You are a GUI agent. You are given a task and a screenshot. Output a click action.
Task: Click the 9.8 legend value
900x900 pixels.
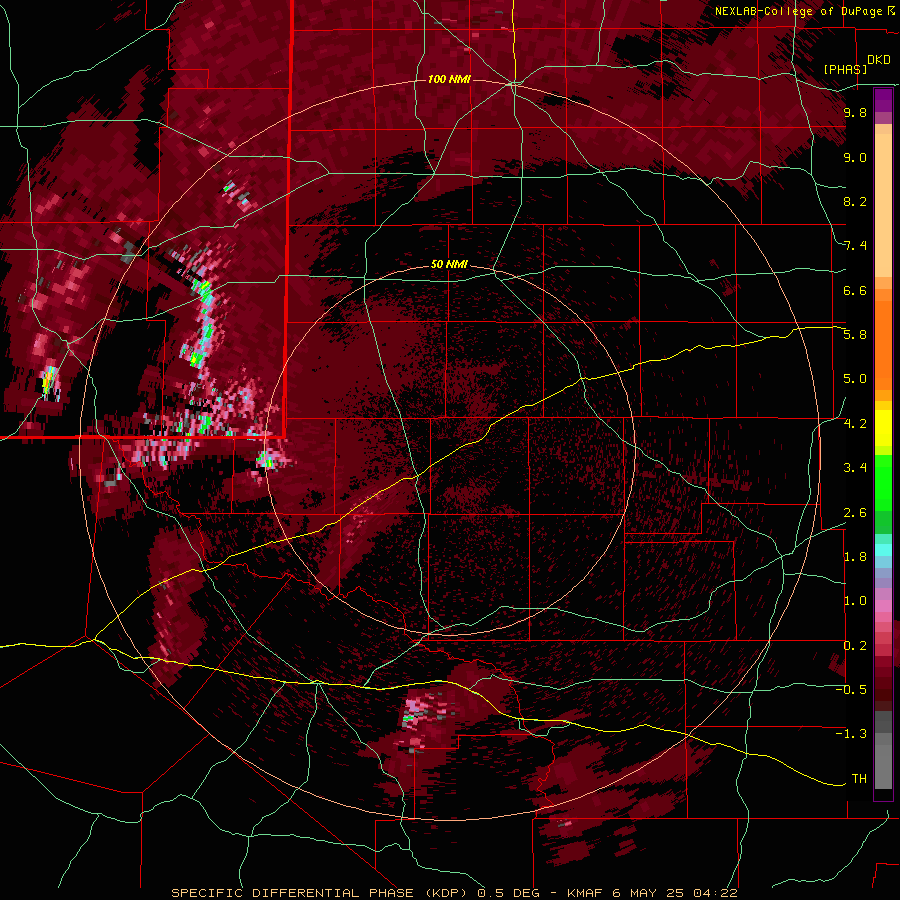click(x=855, y=113)
